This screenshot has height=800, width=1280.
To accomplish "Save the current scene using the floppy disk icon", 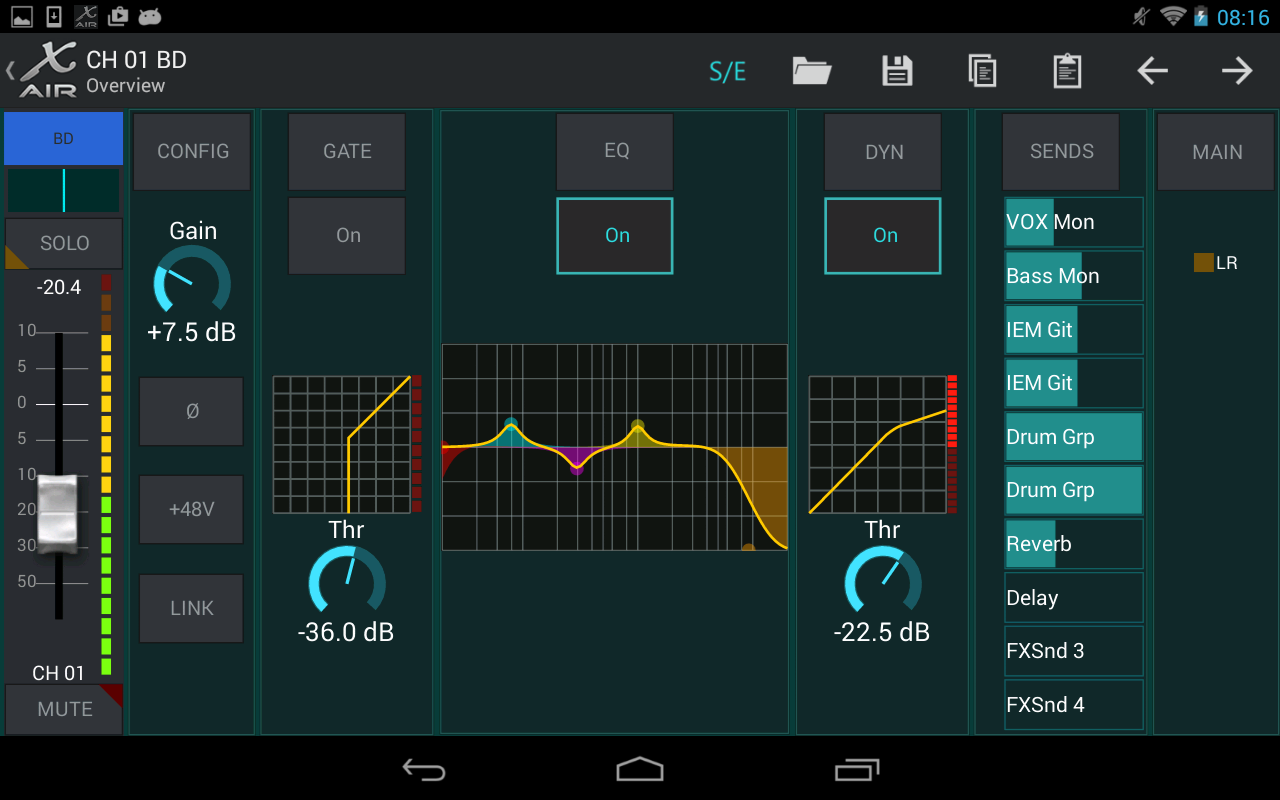I will (x=896, y=70).
